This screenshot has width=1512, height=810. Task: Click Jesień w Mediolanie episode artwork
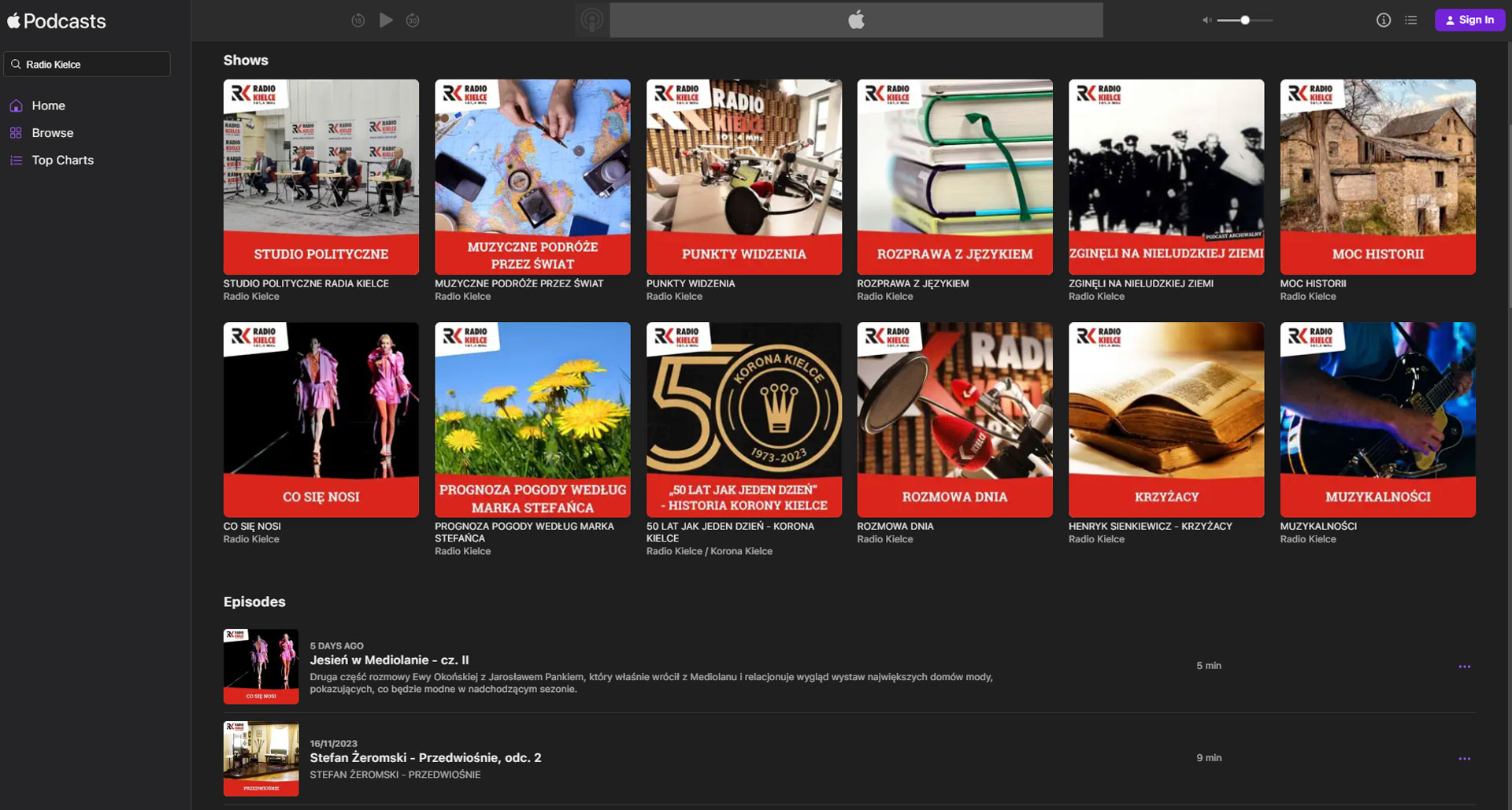point(261,666)
